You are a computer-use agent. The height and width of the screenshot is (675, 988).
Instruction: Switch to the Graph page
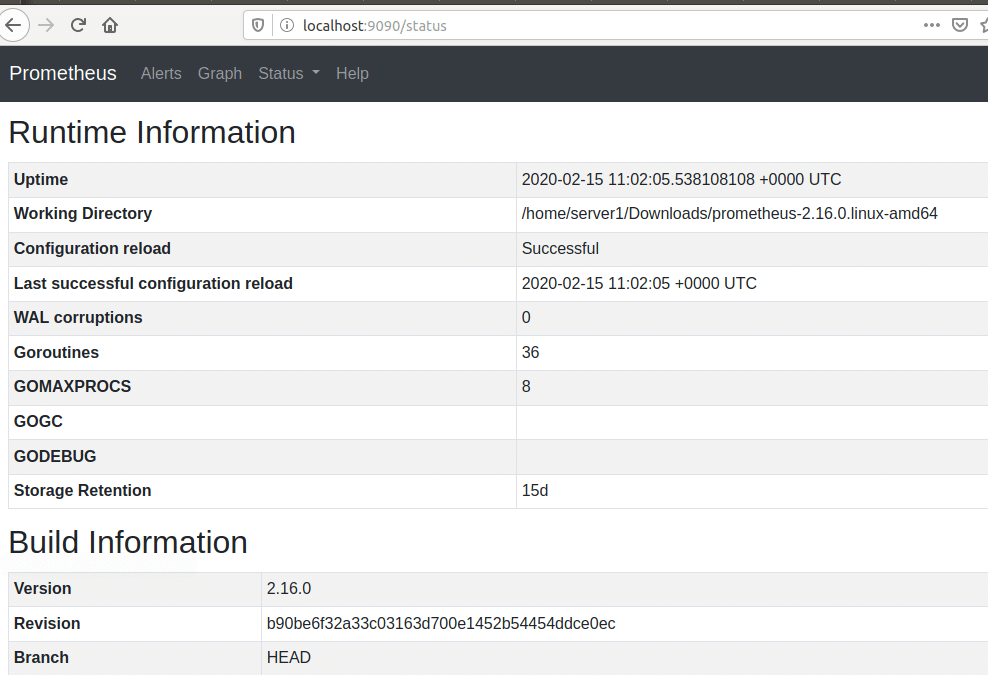(x=220, y=73)
